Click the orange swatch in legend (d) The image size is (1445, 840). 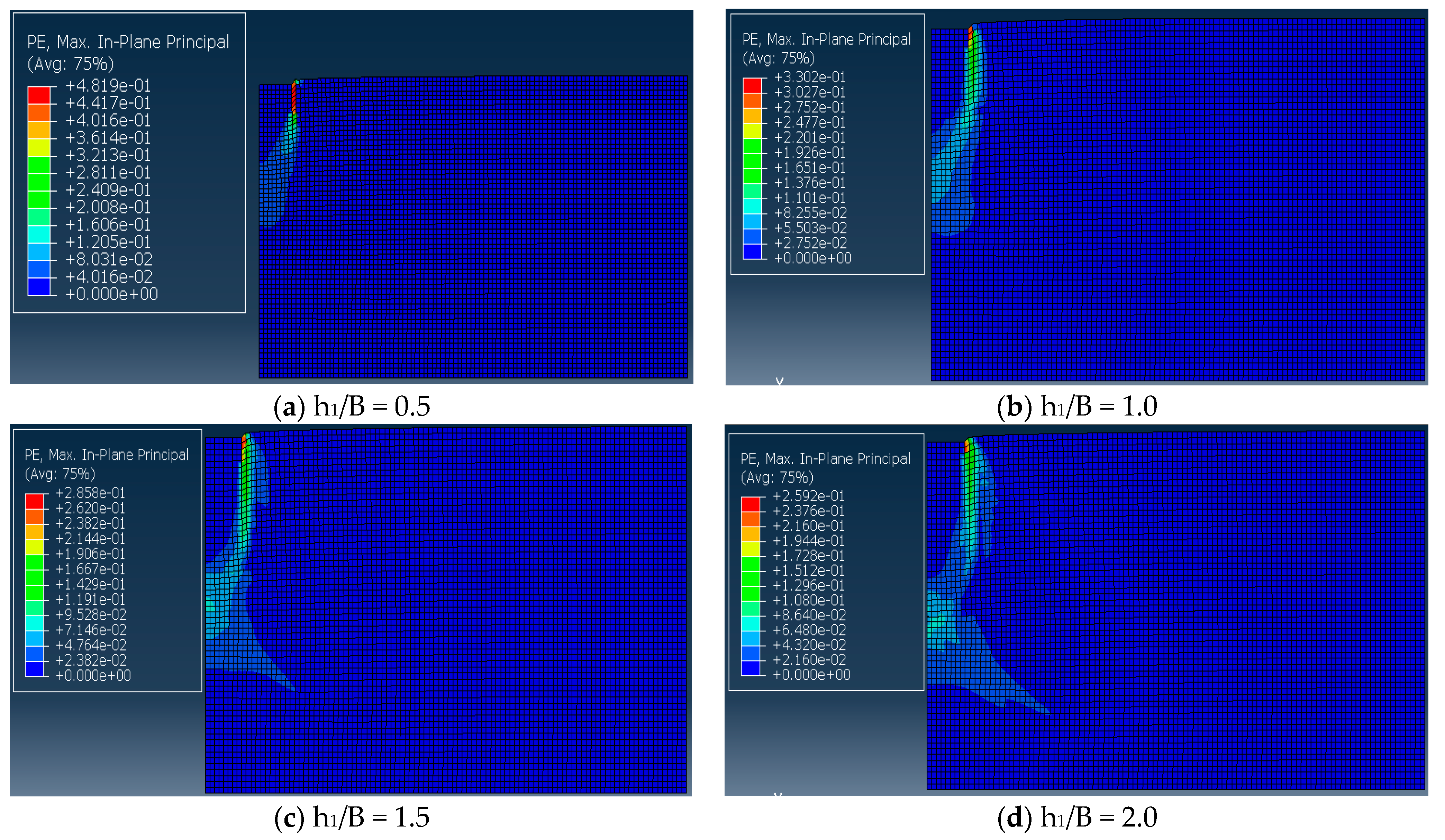coord(751,519)
